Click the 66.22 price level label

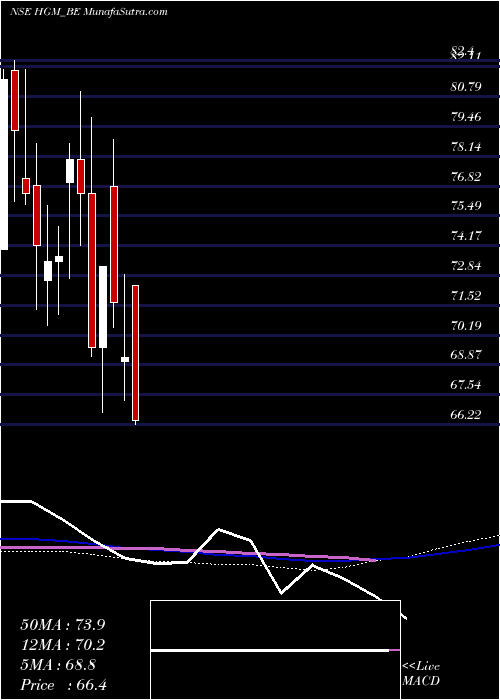pyautogui.click(x=466, y=415)
